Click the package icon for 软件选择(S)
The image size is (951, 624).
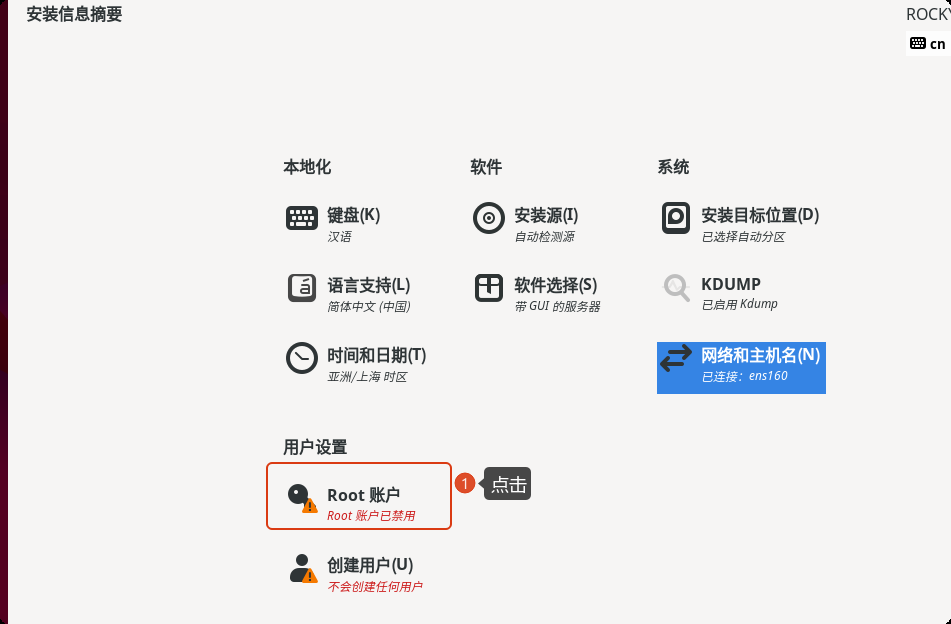489,288
